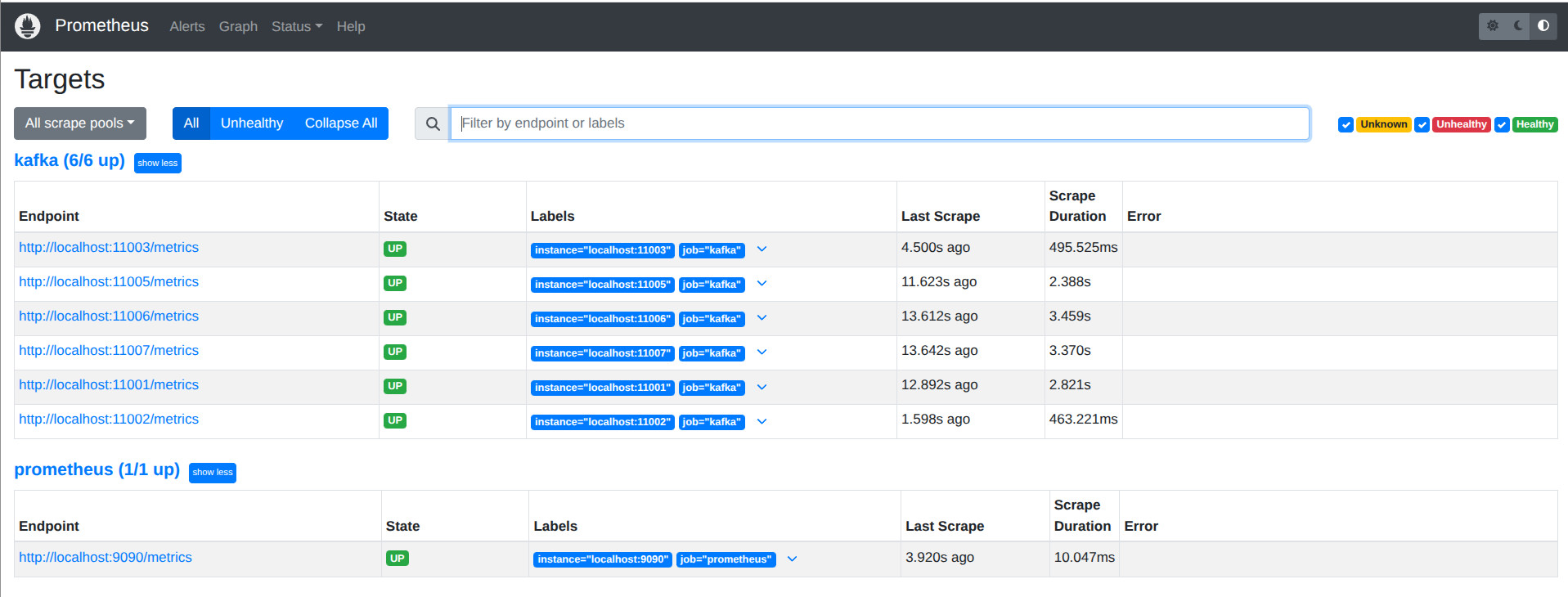This screenshot has height=597, width=1568.
Task: Toggle the Unhealthy targets checkbox at right
Action: pos(1422,125)
